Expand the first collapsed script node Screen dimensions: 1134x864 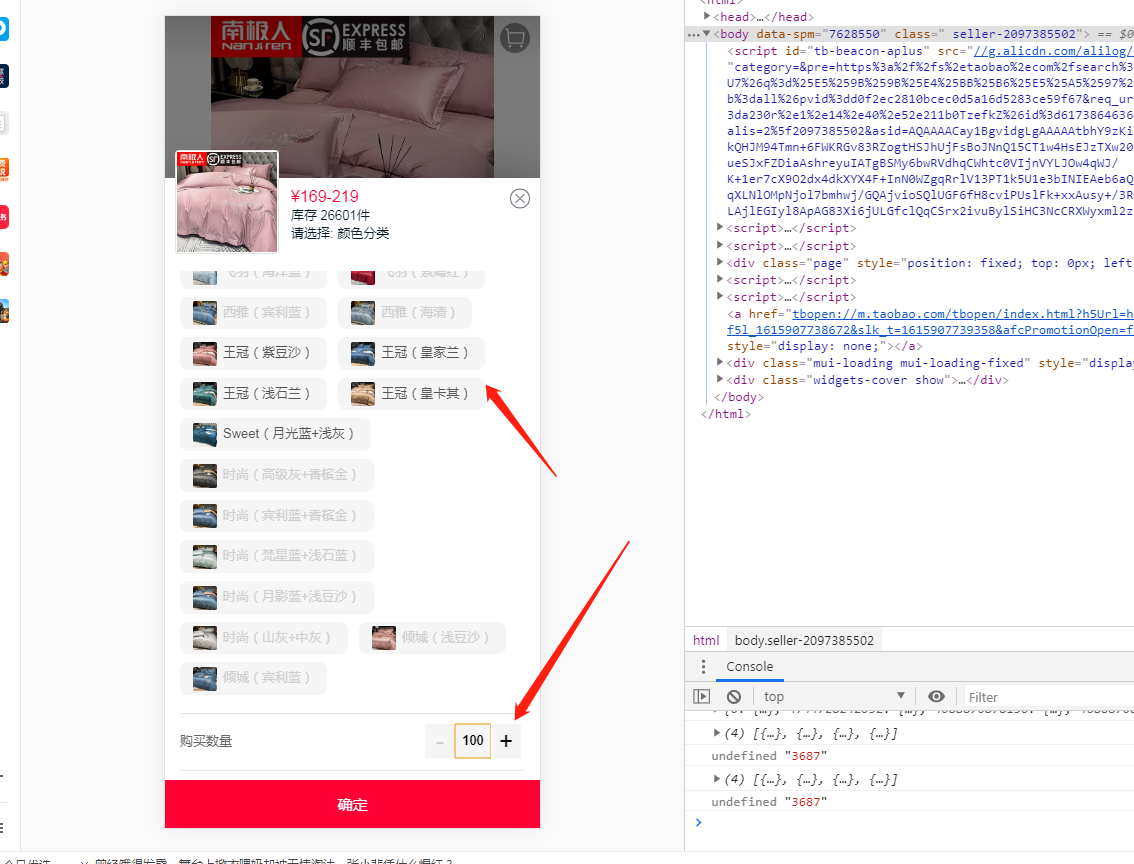click(720, 227)
